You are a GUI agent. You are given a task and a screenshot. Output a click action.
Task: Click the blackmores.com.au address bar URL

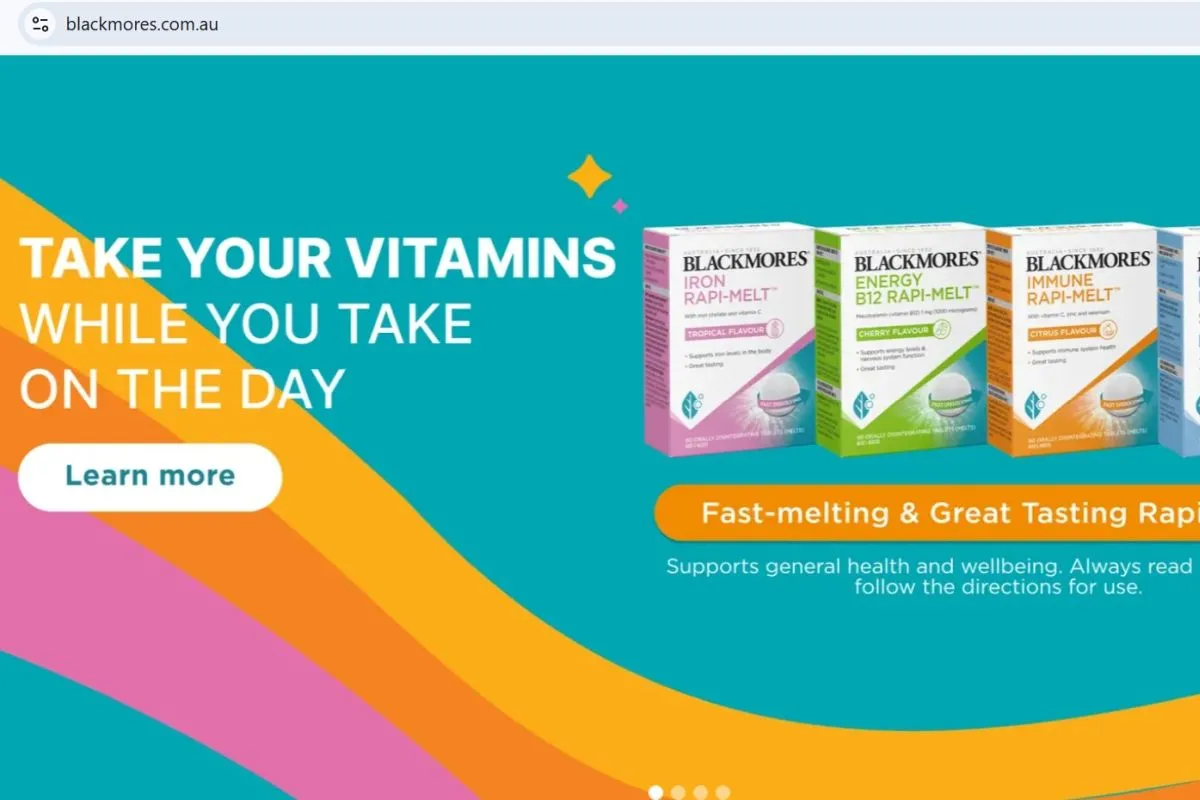coord(142,24)
